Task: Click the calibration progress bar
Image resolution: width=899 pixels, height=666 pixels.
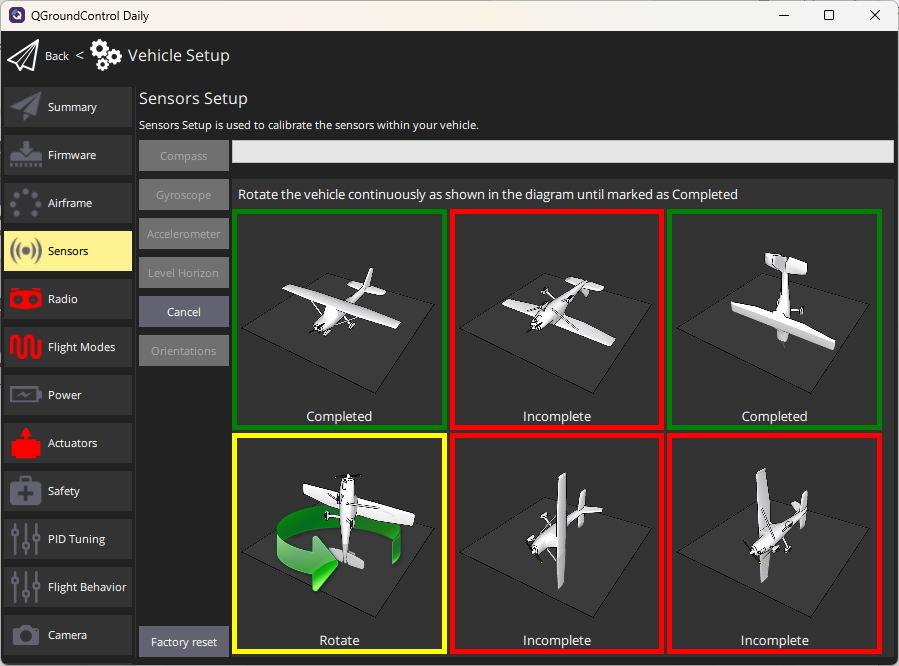Action: pyautogui.click(x=562, y=151)
